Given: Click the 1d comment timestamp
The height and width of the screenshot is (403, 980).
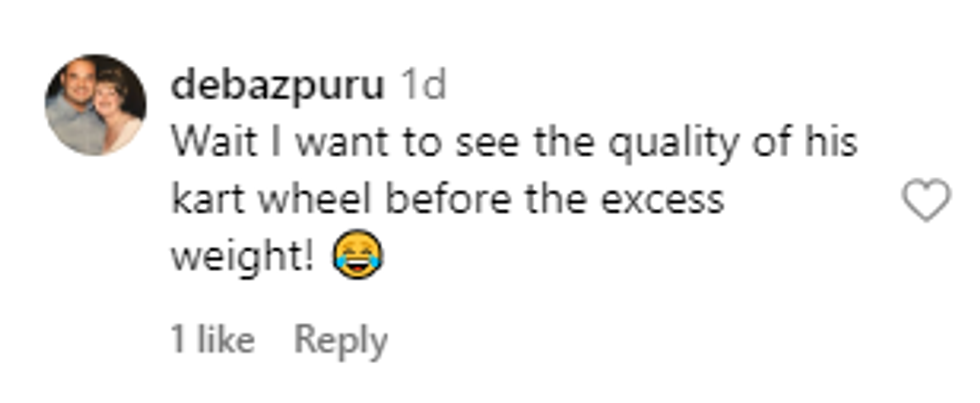Looking at the screenshot, I should (x=423, y=84).
